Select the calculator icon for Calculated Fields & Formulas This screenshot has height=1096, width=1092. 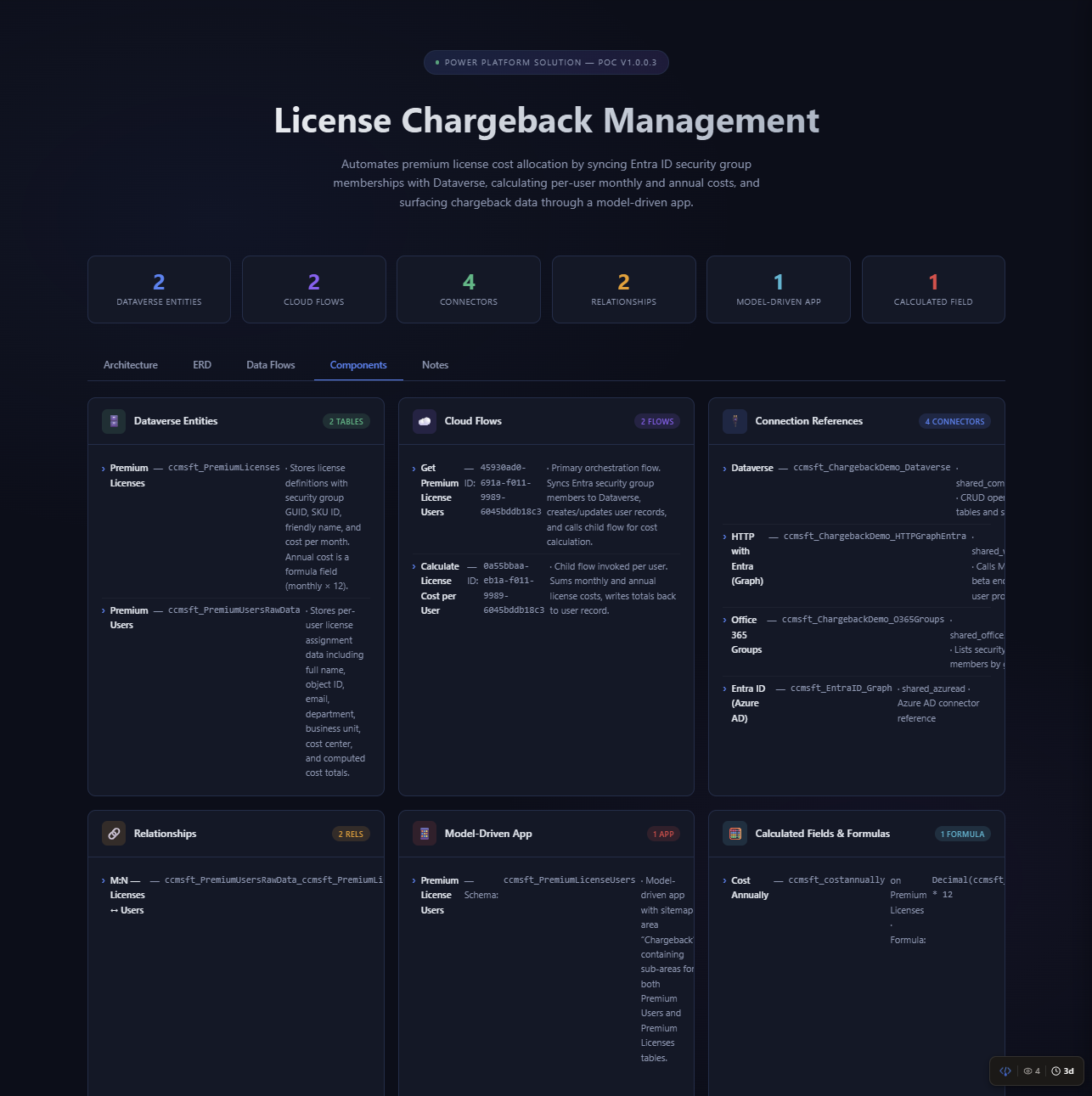pos(734,833)
